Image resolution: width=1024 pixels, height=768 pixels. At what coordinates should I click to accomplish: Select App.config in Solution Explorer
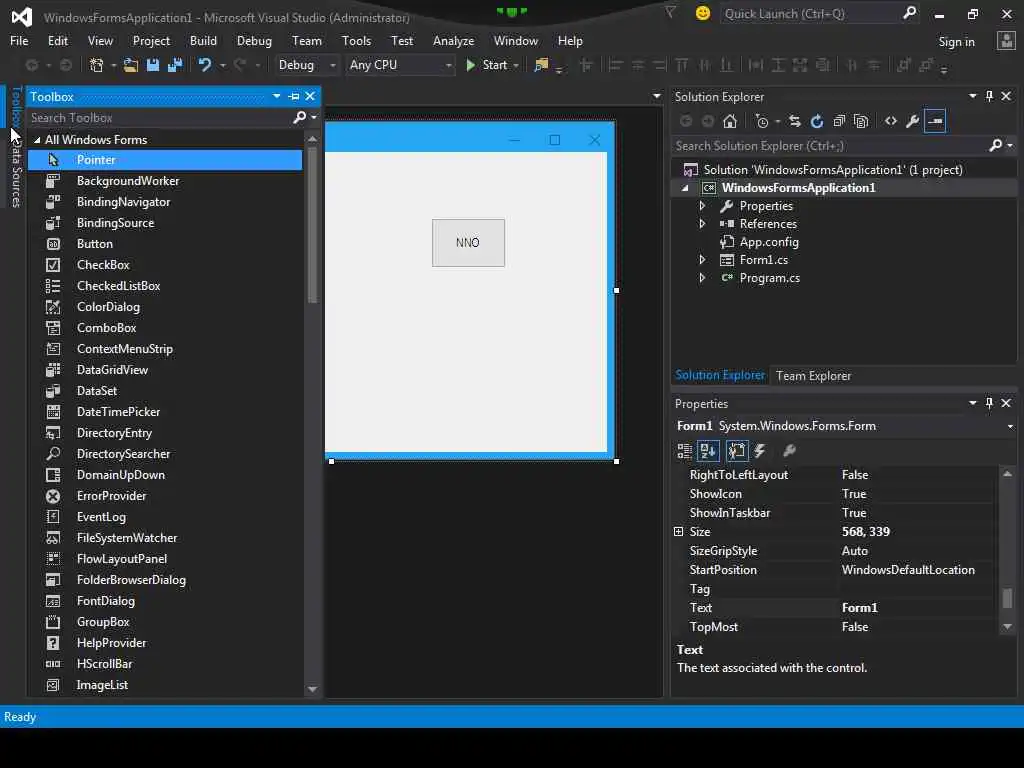point(769,242)
